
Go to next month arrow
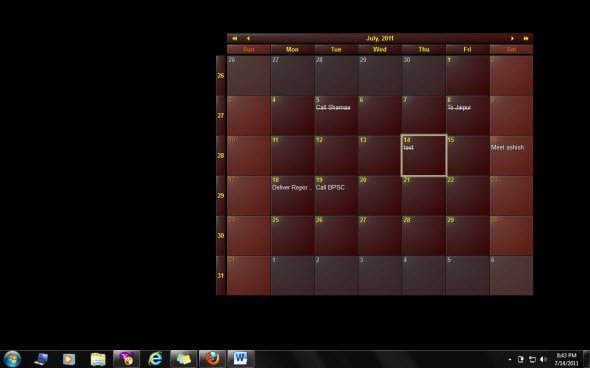click(x=512, y=38)
